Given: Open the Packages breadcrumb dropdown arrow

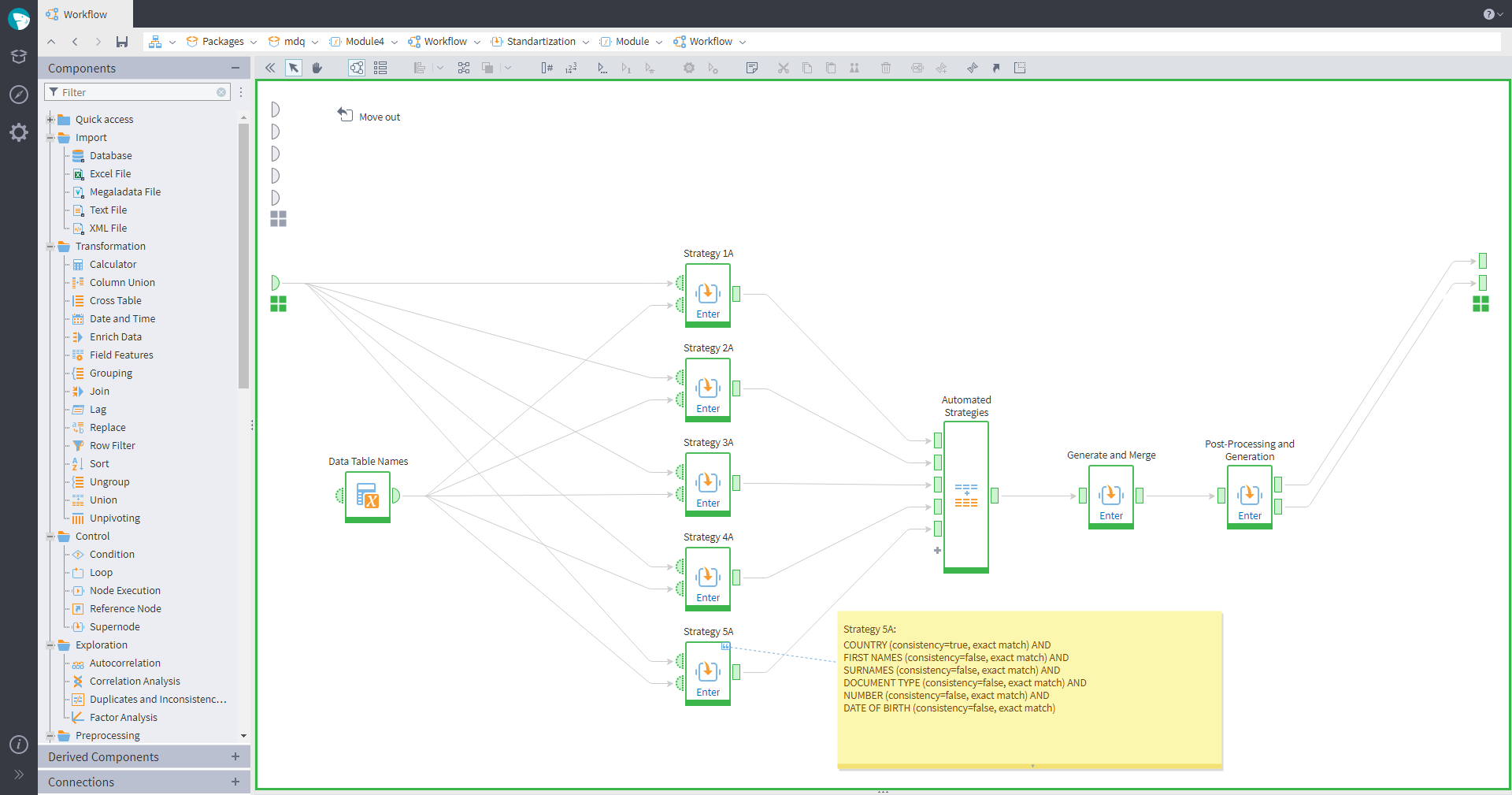Looking at the screenshot, I should coord(254,43).
